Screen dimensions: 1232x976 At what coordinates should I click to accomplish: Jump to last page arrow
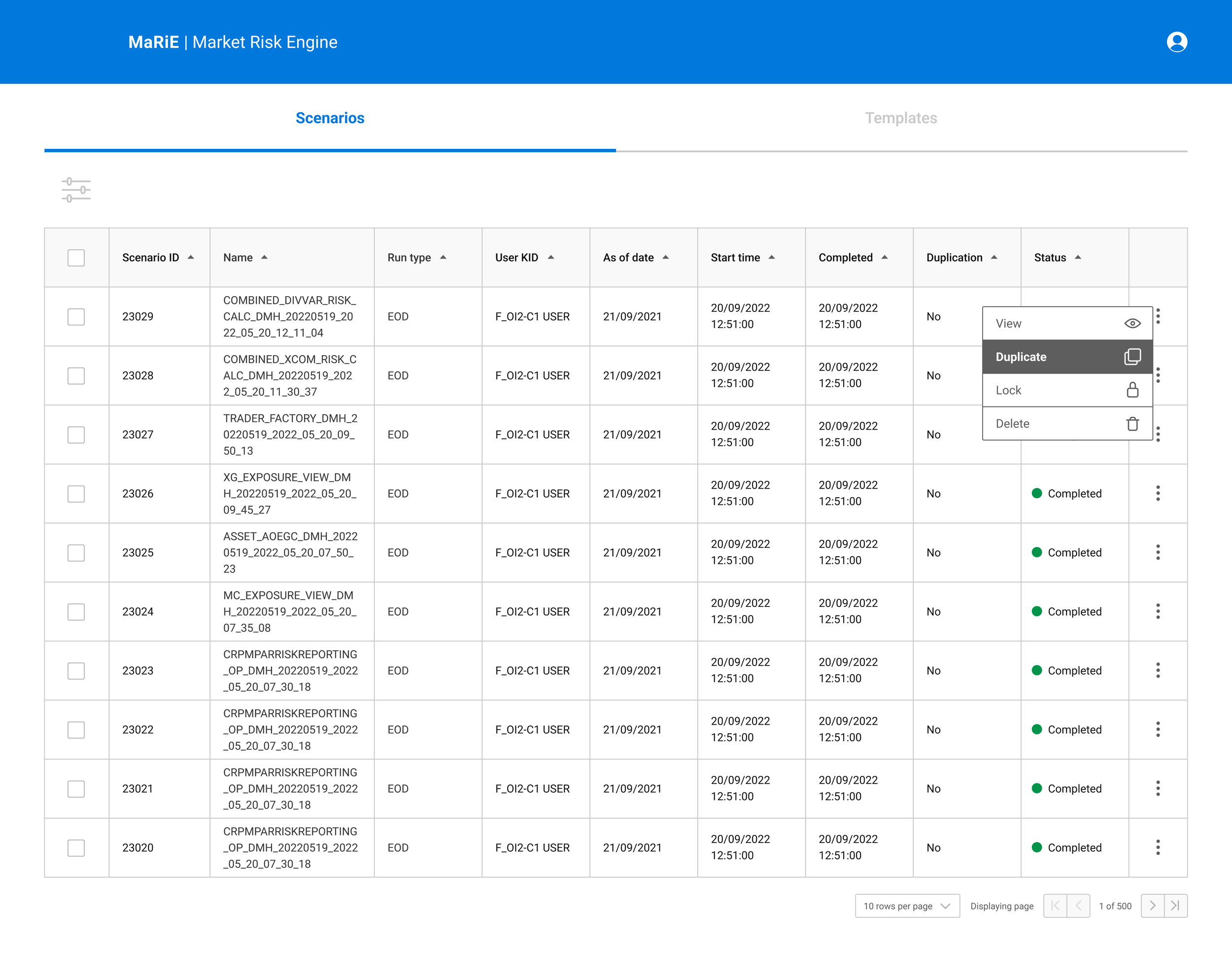click(x=1175, y=906)
